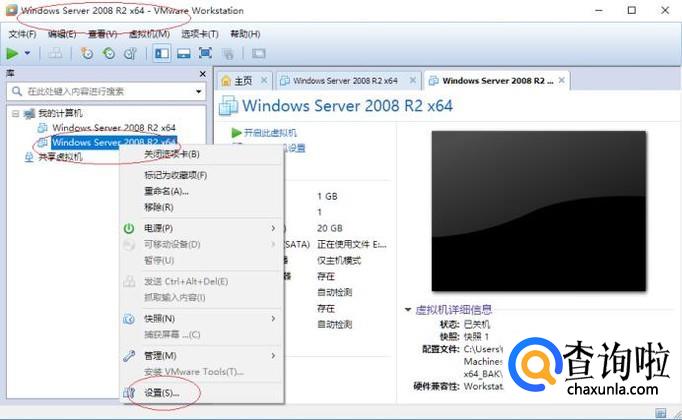Open the 文件(F) menu
Screen dimensions: 682x420
pyautogui.click(x=22, y=34)
